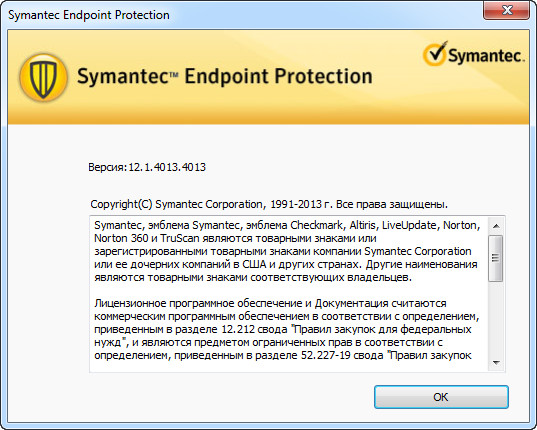Image resolution: width=537 pixels, height=430 pixels.
Task: Click the scrollbar track below the thumb
Action: [x=496, y=318]
